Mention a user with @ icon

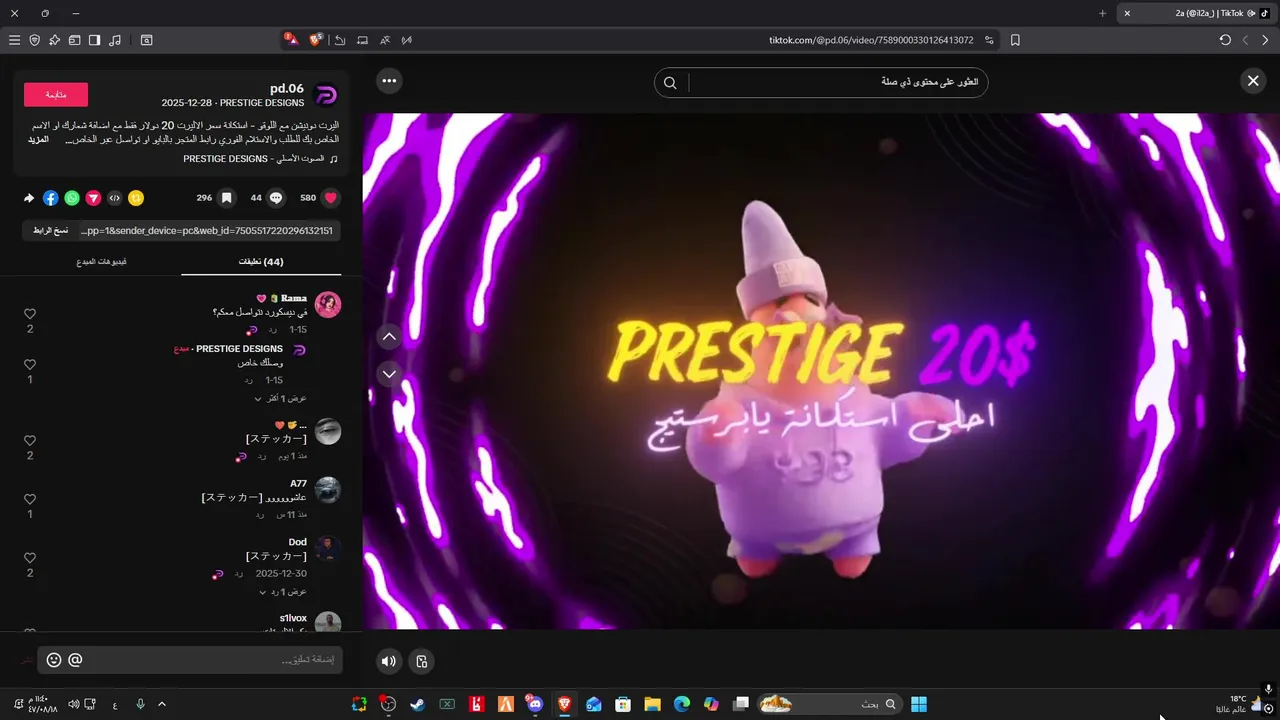[x=75, y=660]
